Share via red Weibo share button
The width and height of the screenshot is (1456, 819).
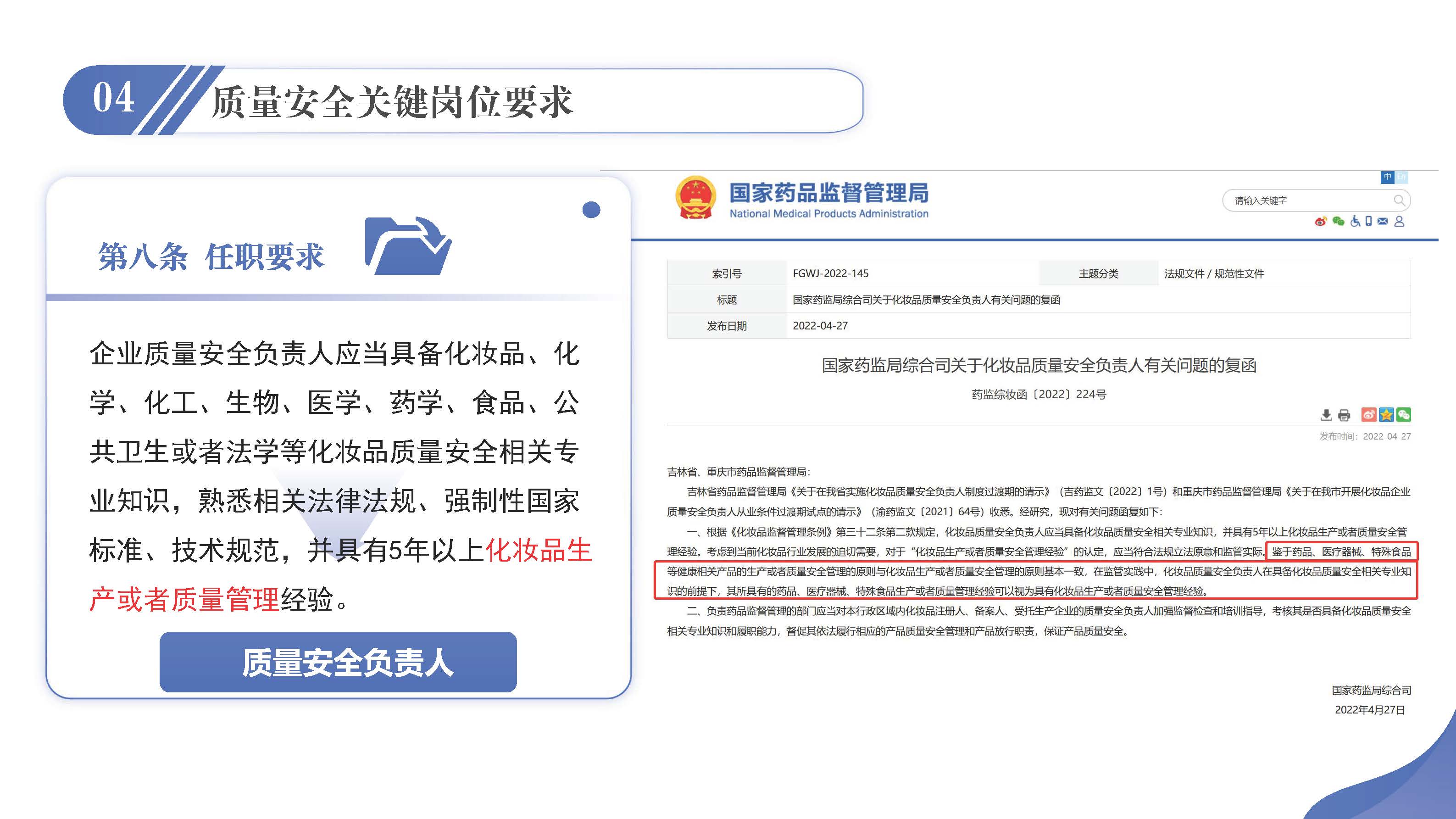(1368, 415)
